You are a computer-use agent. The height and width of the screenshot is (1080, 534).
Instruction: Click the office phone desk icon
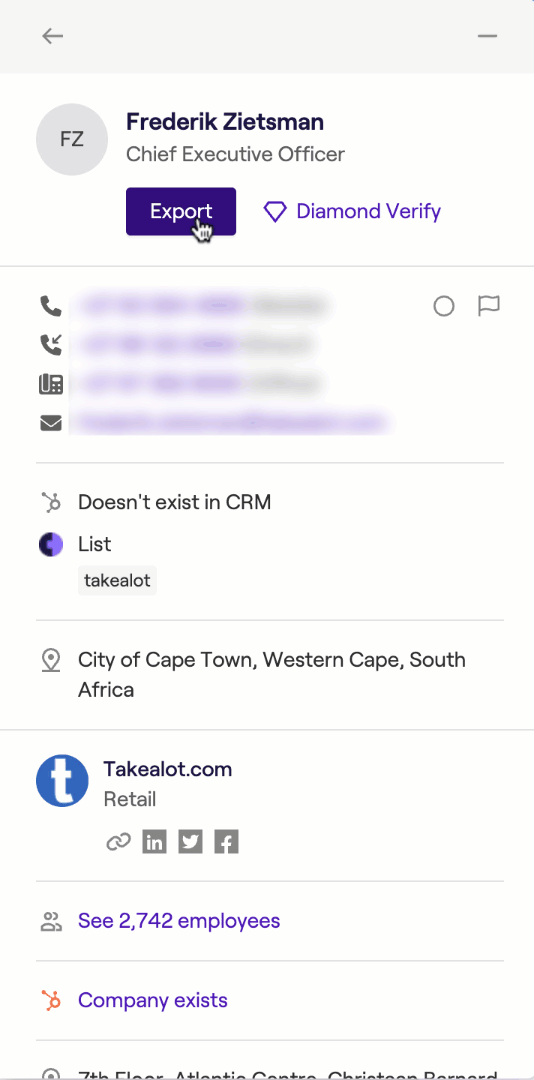[x=51, y=384]
